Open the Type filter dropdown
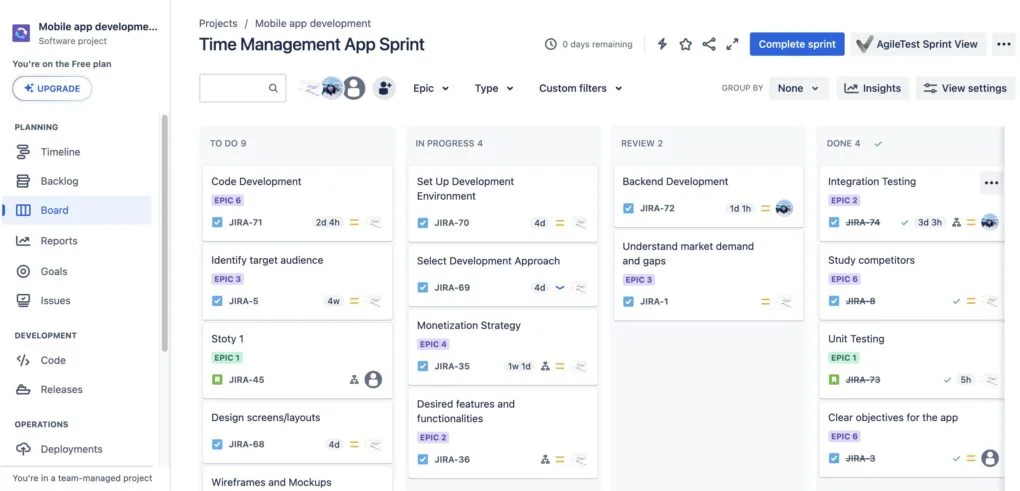The image size is (1020, 491). click(494, 88)
